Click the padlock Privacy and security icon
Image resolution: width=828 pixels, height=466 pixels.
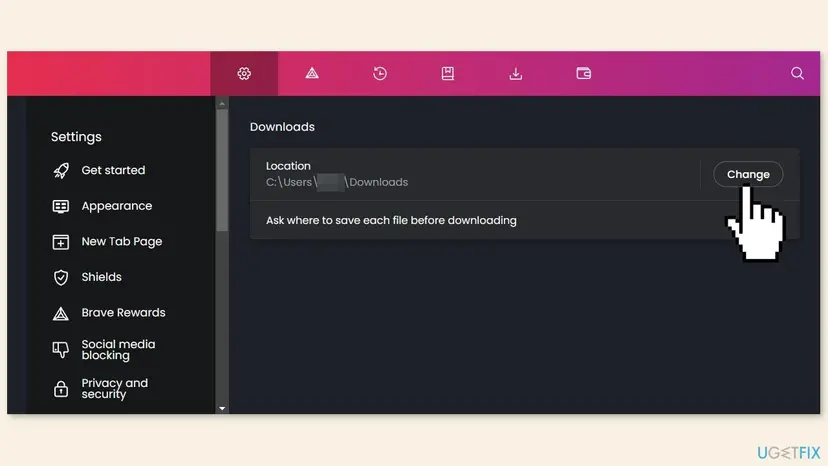[61, 389]
